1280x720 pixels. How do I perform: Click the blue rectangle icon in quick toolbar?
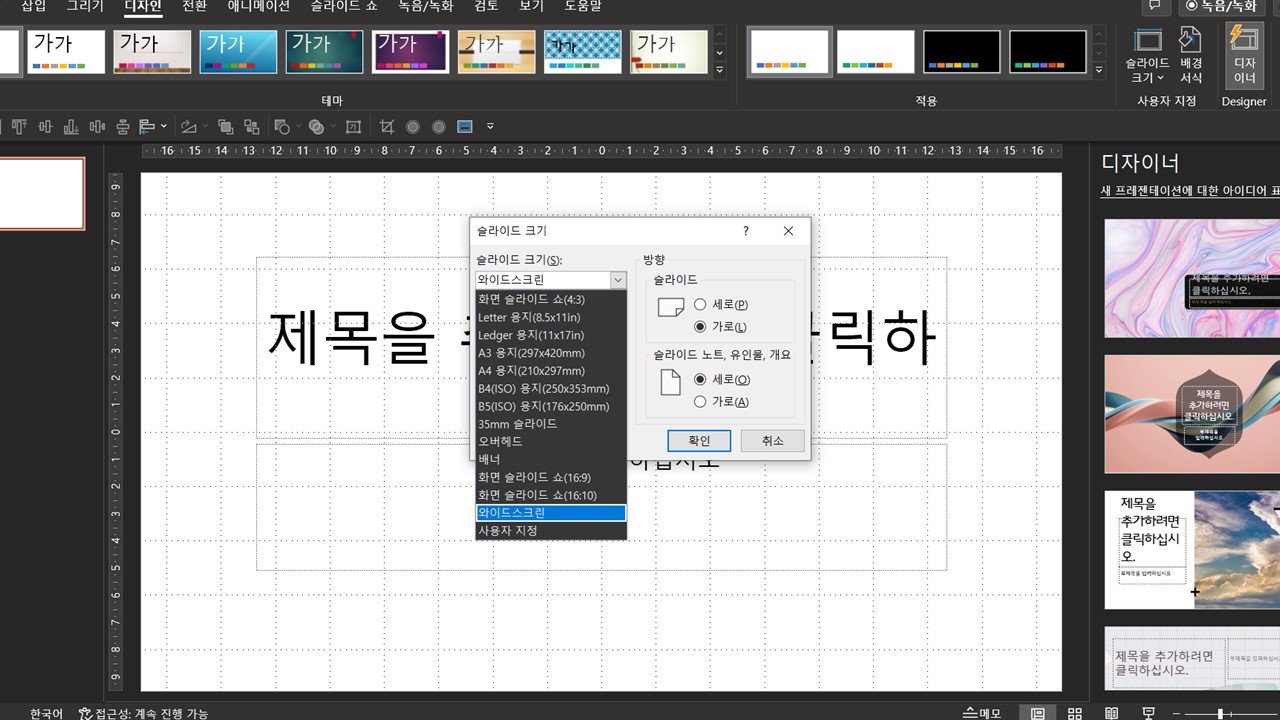[x=464, y=127]
